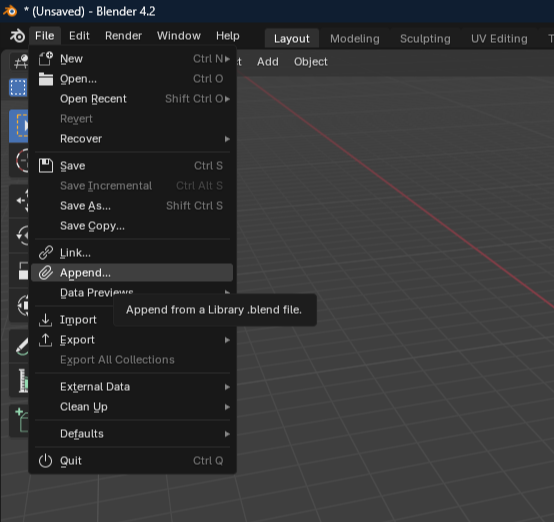Click the editor type icon in viewport header
554x522 pixels.
[20, 62]
